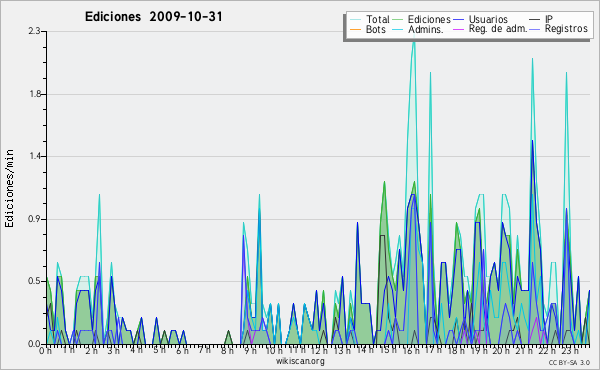
Task: Select the Registros legend label
Action: 566,29
